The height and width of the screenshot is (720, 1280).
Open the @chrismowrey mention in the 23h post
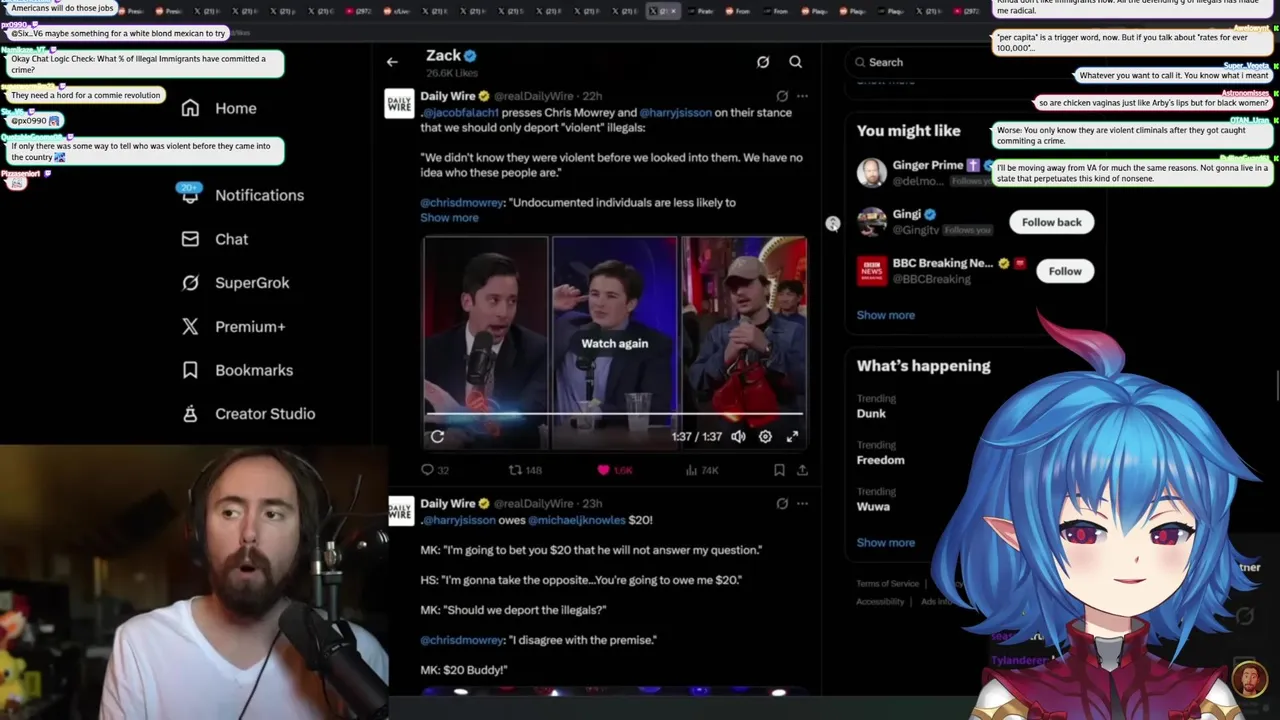(461, 640)
